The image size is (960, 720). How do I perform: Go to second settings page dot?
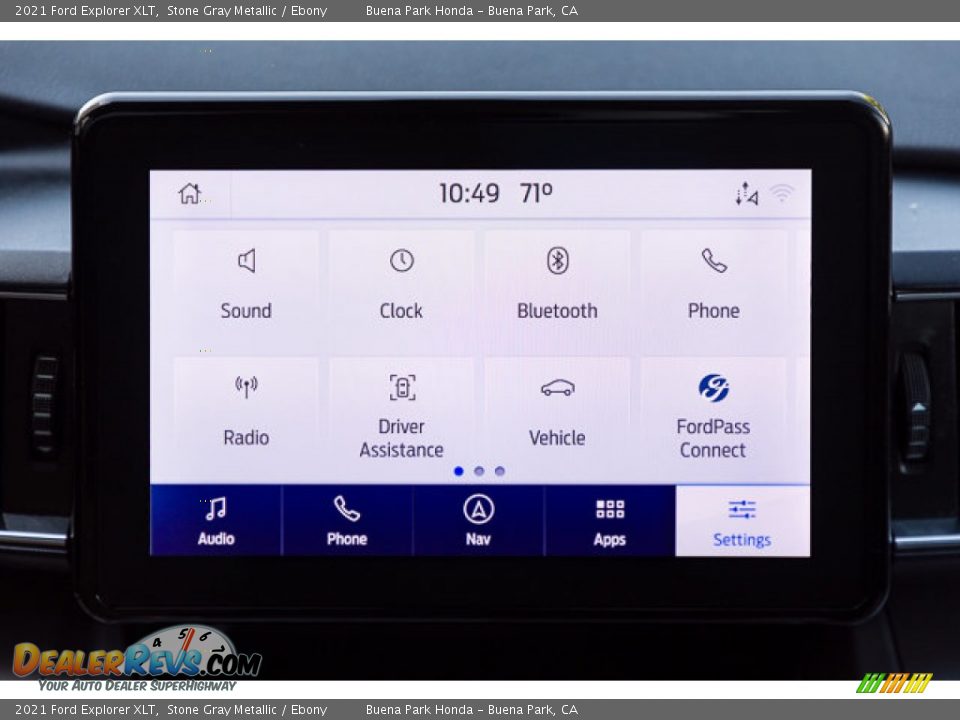pyautogui.click(x=479, y=471)
